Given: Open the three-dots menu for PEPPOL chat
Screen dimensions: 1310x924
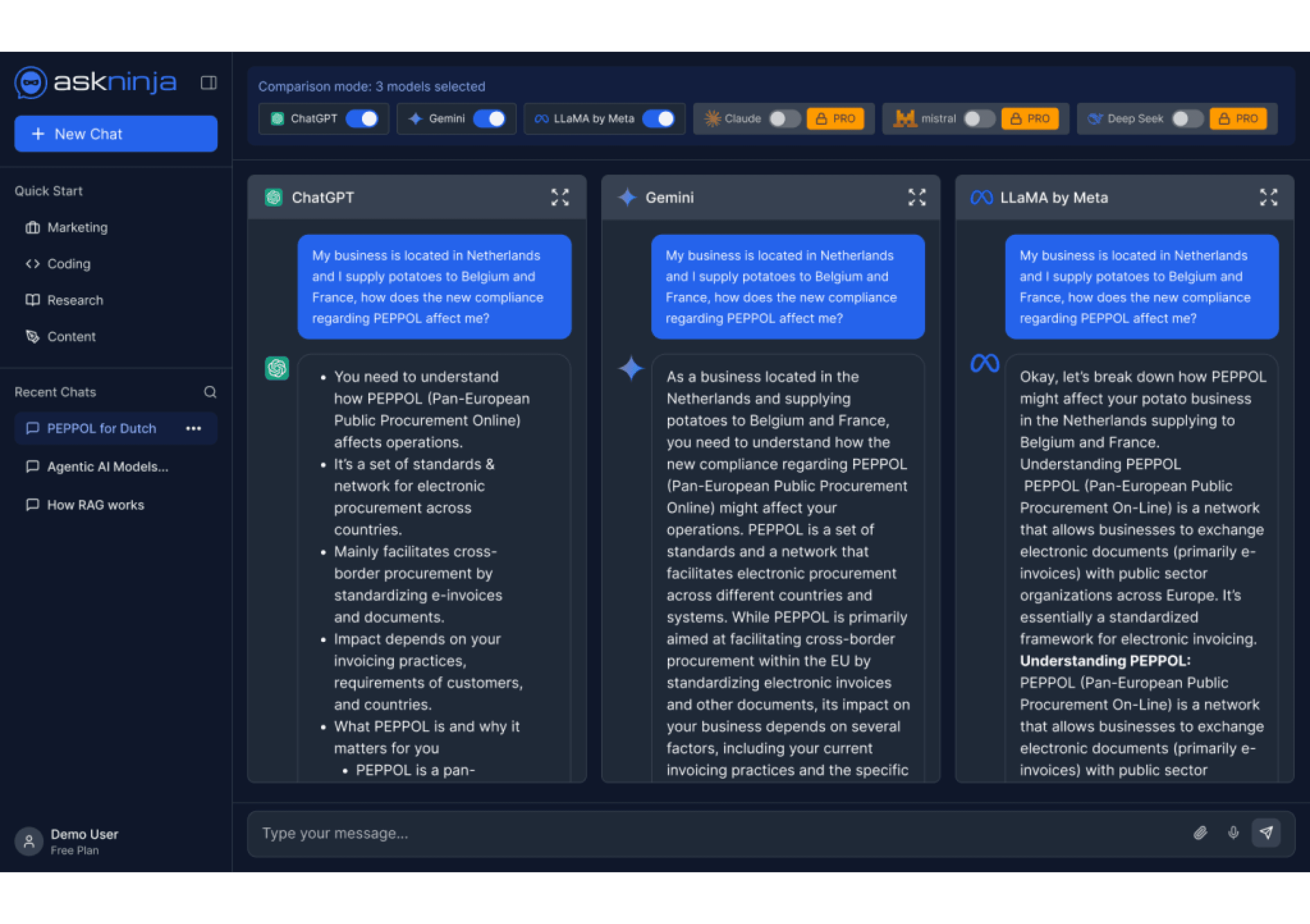Looking at the screenshot, I should (193, 429).
